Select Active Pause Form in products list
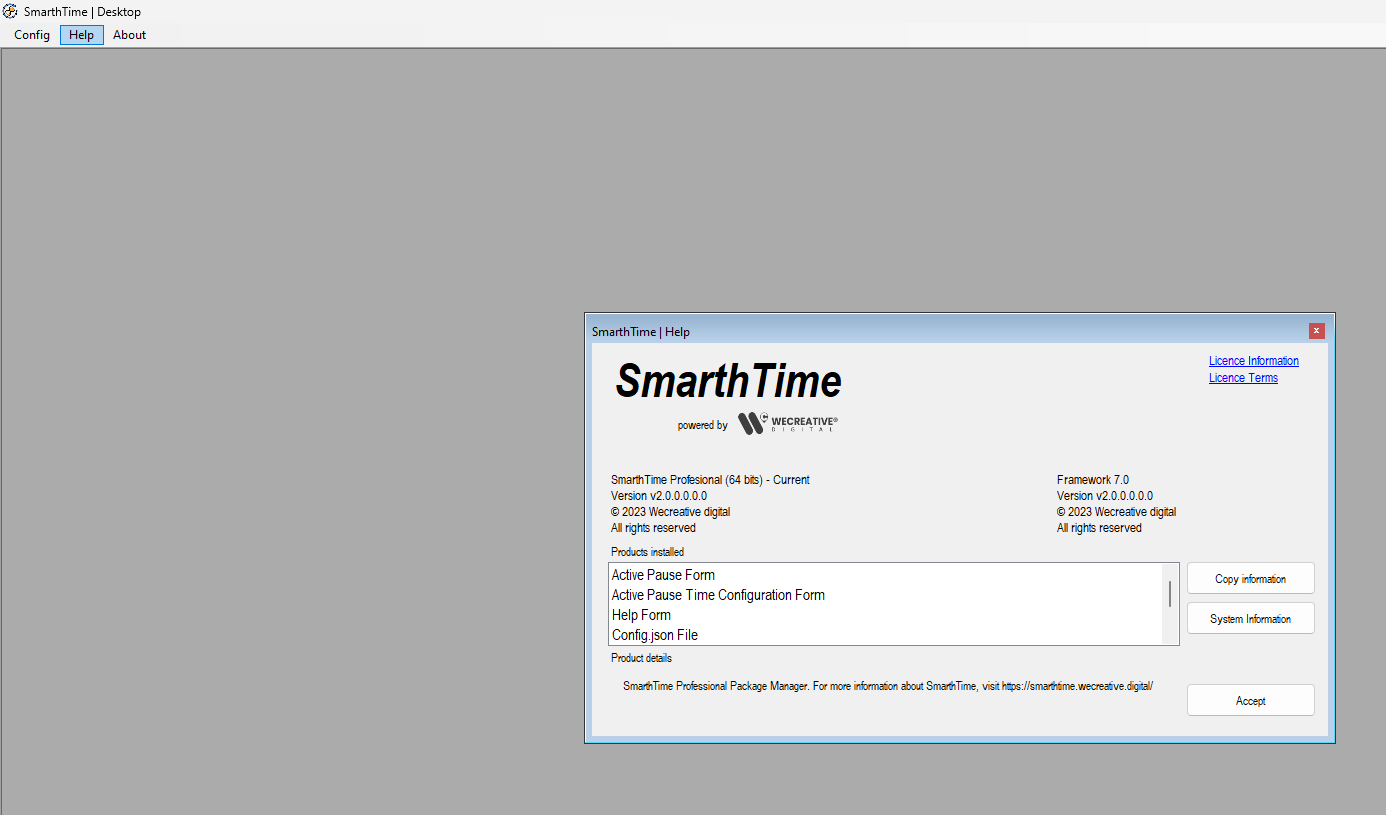The width and height of the screenshot is (1386, 815). [x=885, y=575]
